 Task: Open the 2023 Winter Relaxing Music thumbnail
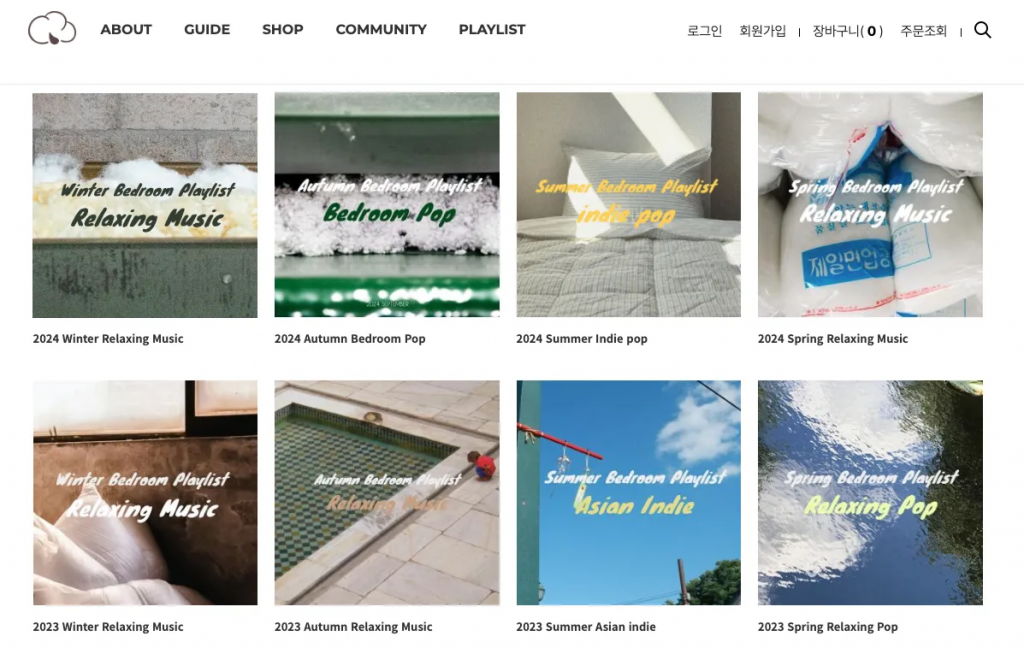(145, 493)
